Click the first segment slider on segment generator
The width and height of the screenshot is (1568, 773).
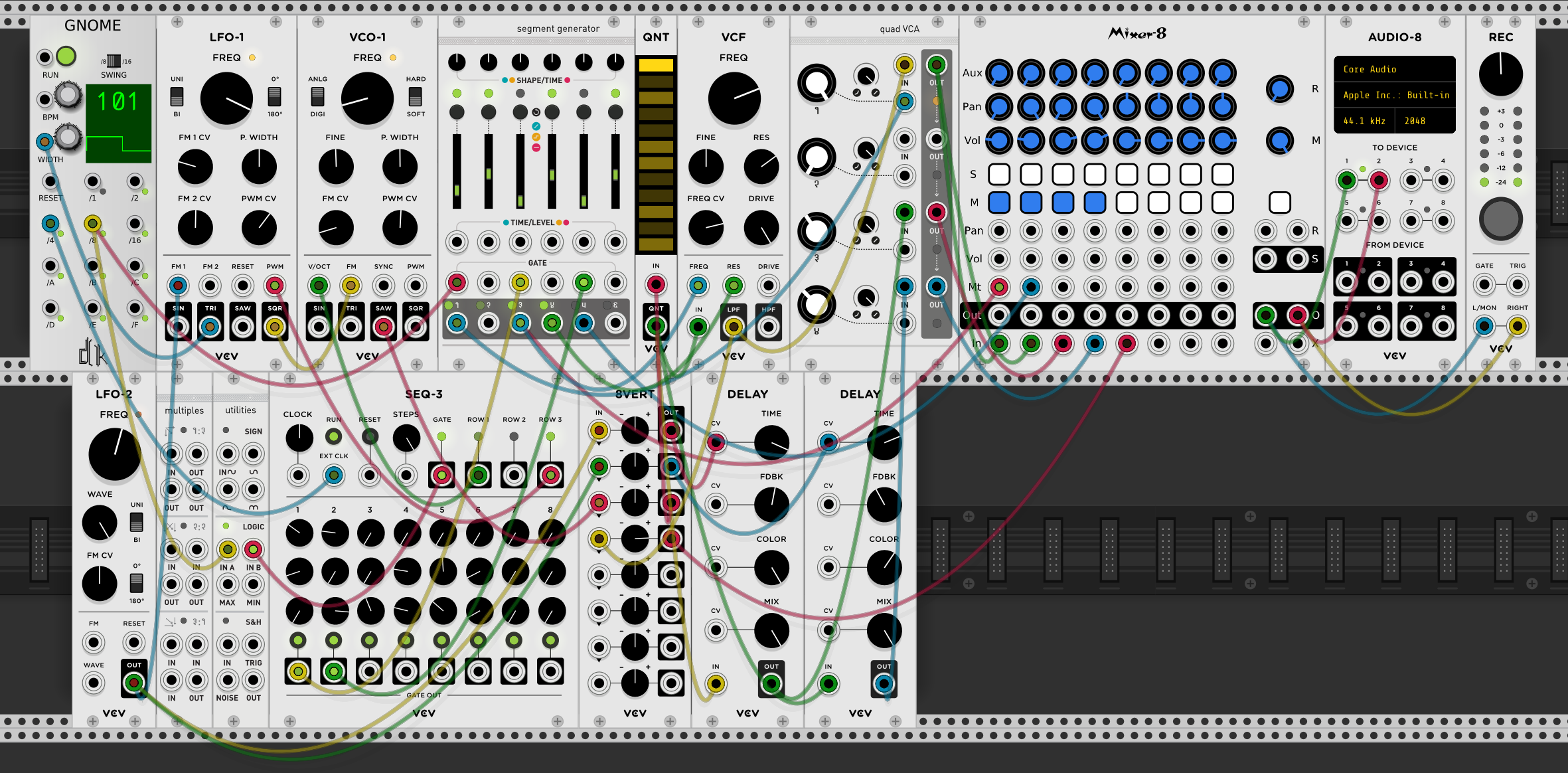point(457,171)
